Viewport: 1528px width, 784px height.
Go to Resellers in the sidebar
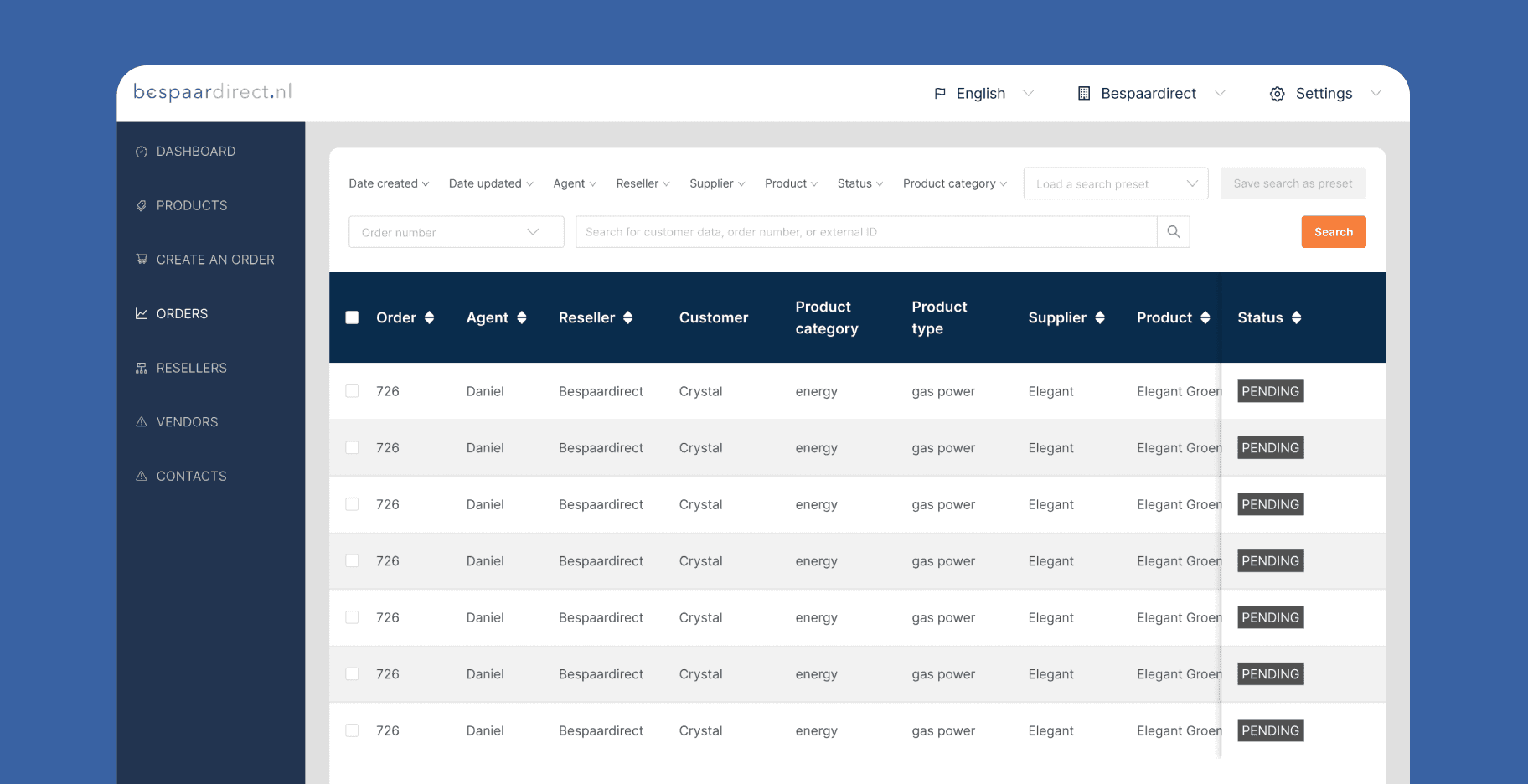[x=191, y=368]
